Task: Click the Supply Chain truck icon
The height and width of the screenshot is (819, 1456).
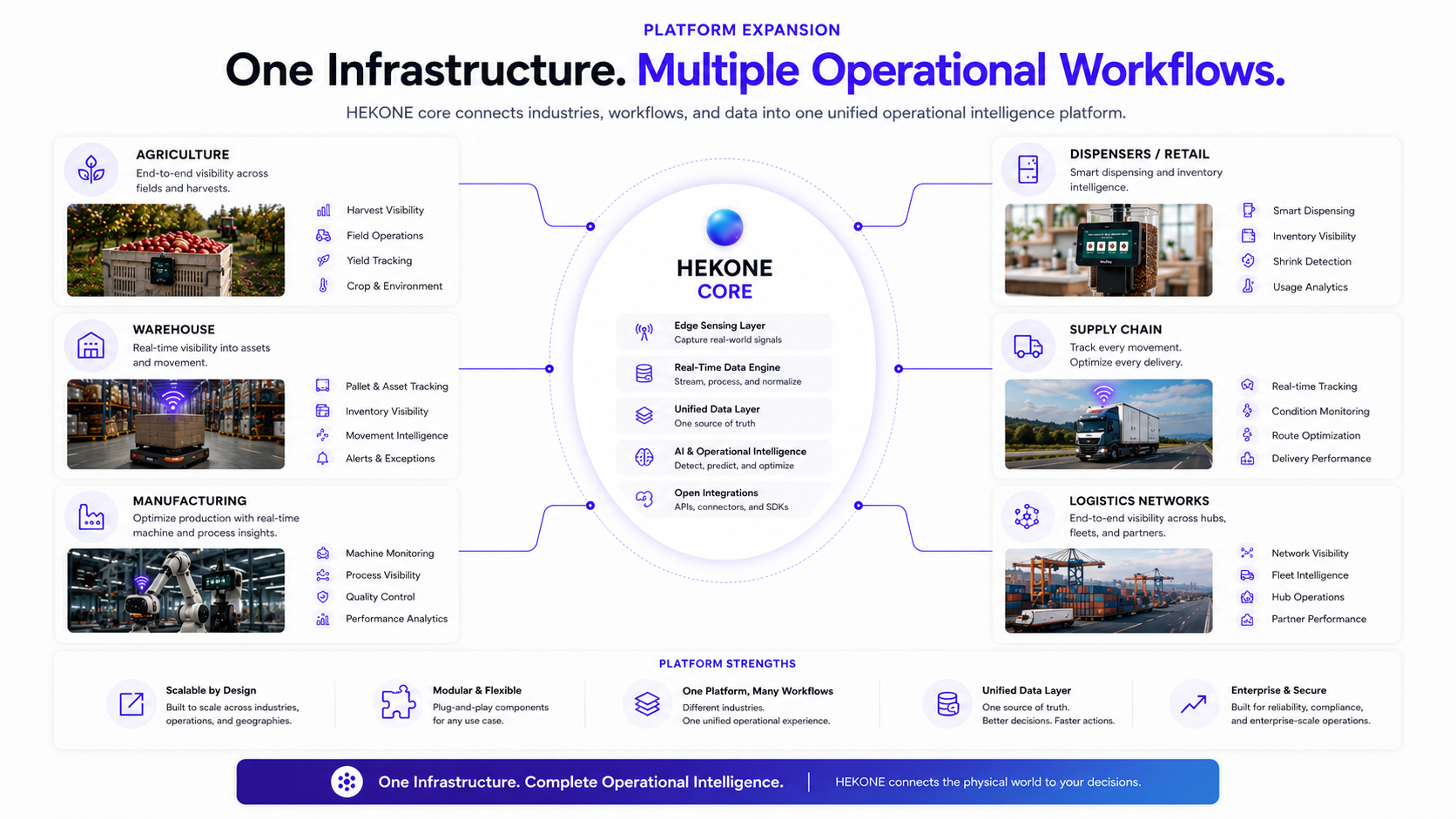Action: [1028, 346]
